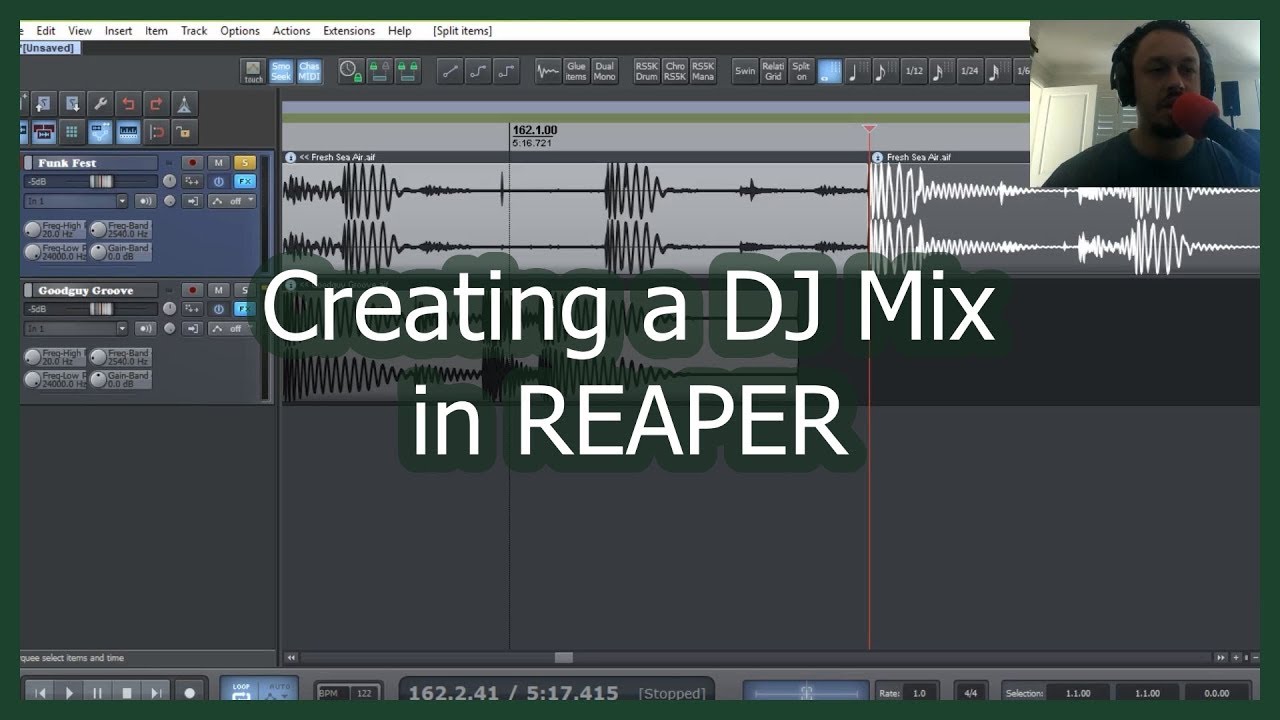The image size is (1280, 720).
Task: Click the highlighted blue grid button
Action: pos(830,71)
